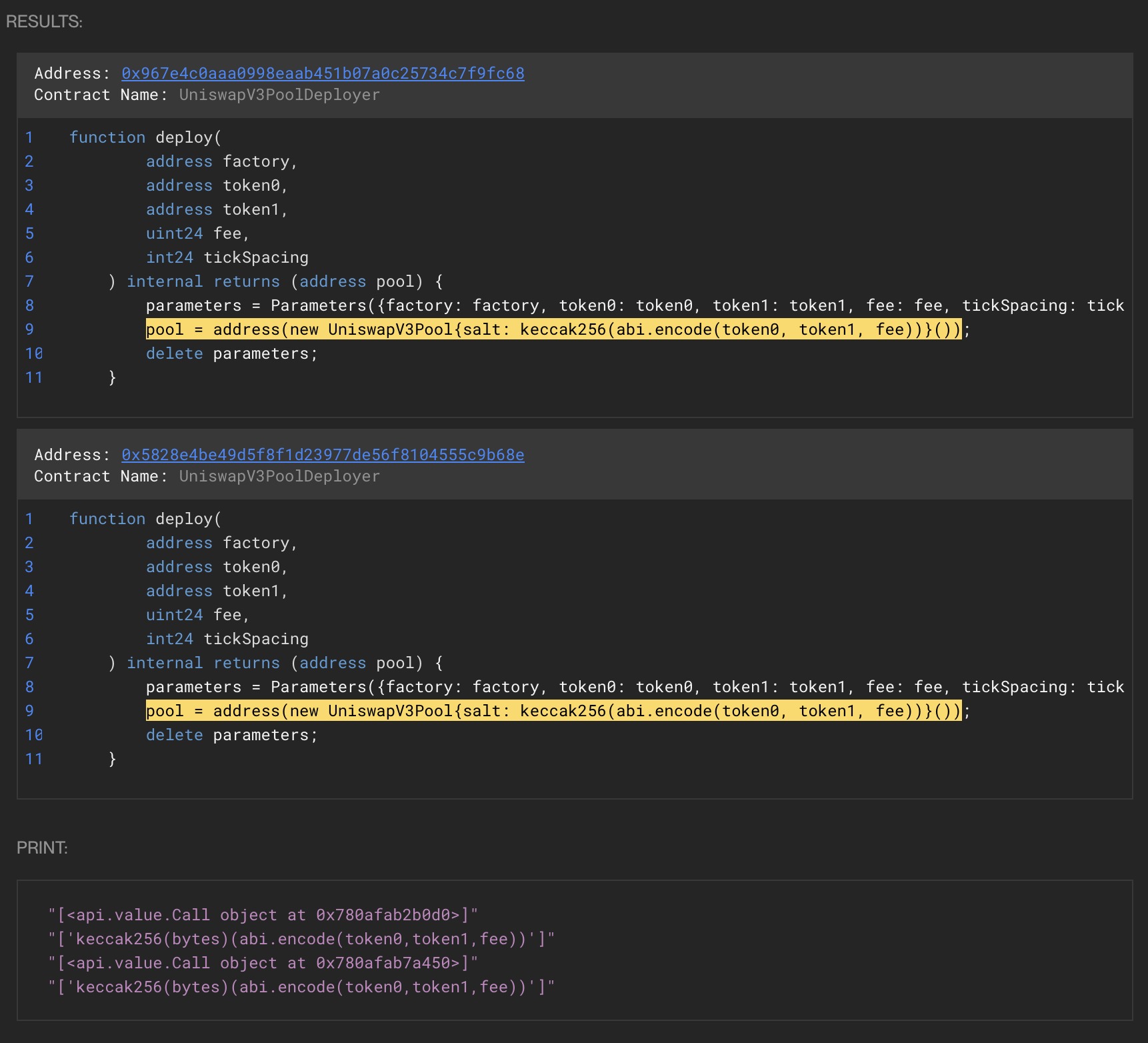
Task: Open the 0x5828e4be49d5f8 address link
Action: 323,455
